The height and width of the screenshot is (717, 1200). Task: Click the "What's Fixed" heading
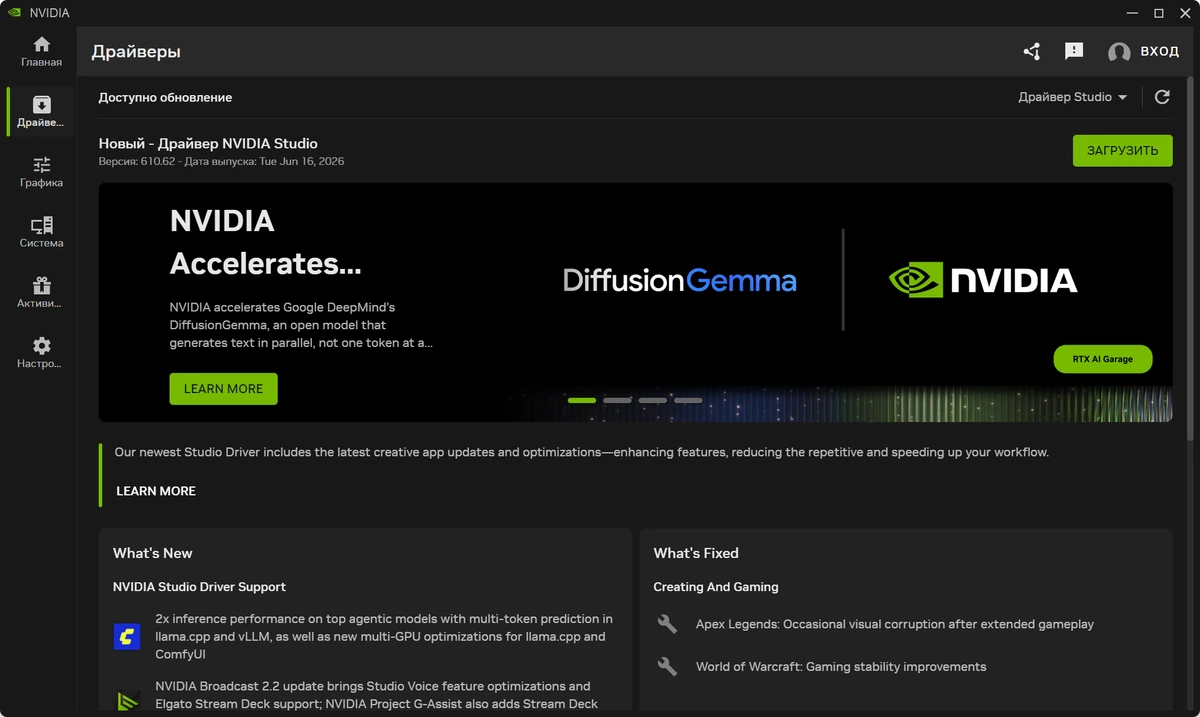[x=696, y=553]
